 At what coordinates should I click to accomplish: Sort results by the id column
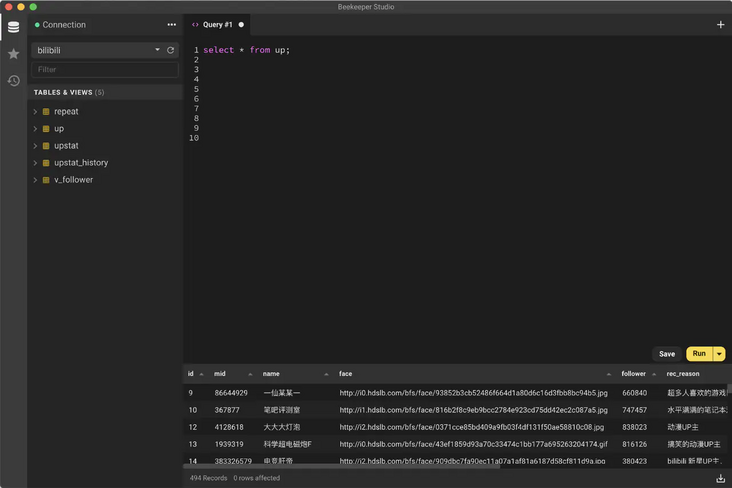click(x=190, y=374)
